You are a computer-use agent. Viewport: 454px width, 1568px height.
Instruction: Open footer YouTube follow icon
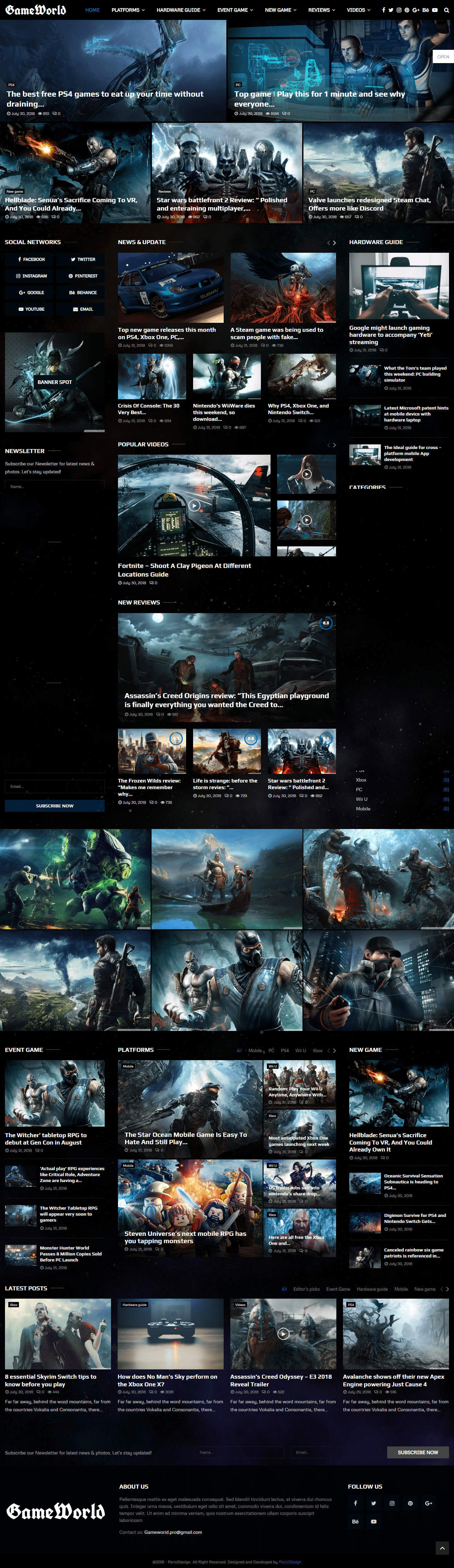(374, 1521)
